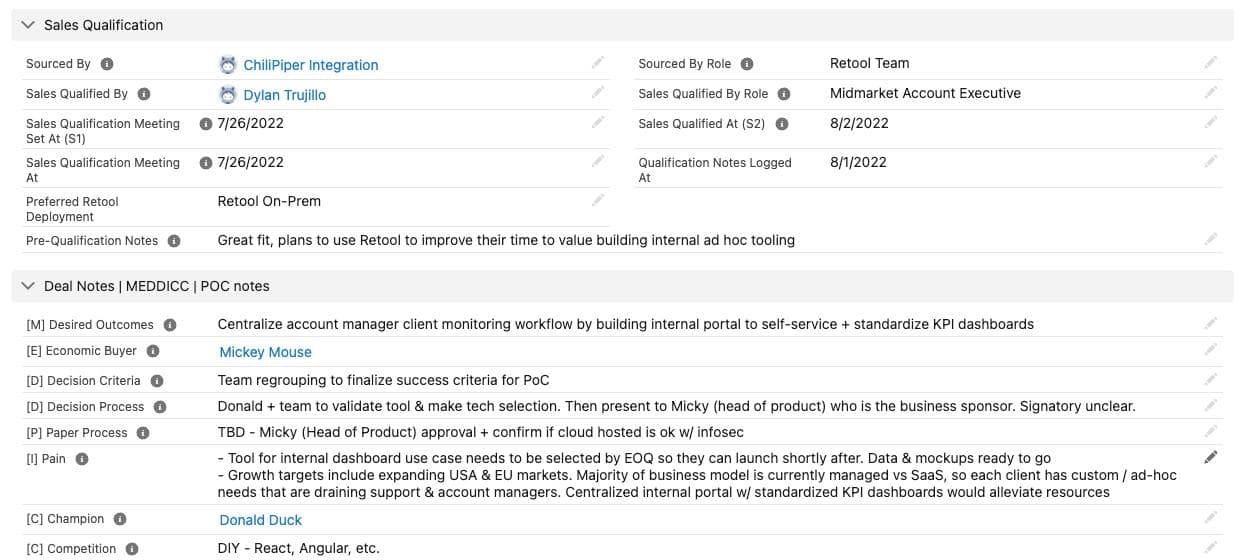Click edit pencil for Sourced By field
1242x560 pixels.
[597, 63]
